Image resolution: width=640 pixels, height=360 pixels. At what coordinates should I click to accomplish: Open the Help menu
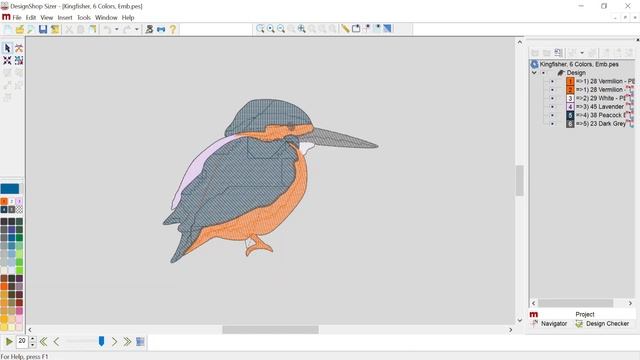pos(128,18)
